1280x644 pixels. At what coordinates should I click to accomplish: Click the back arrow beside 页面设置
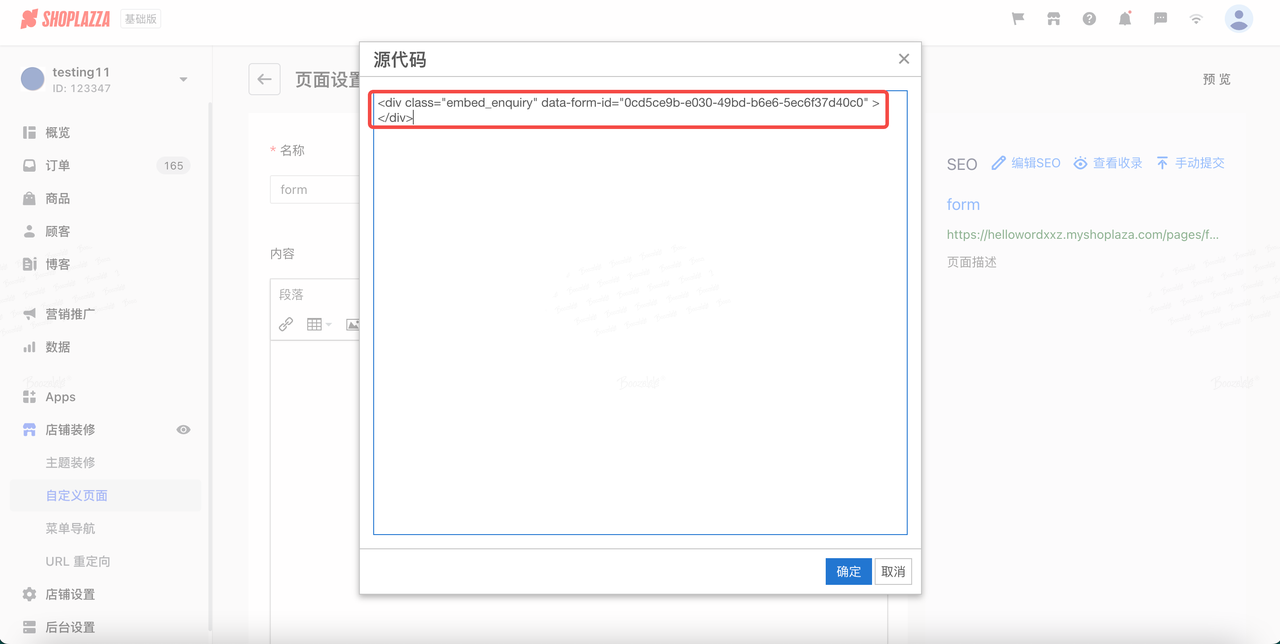265,80
